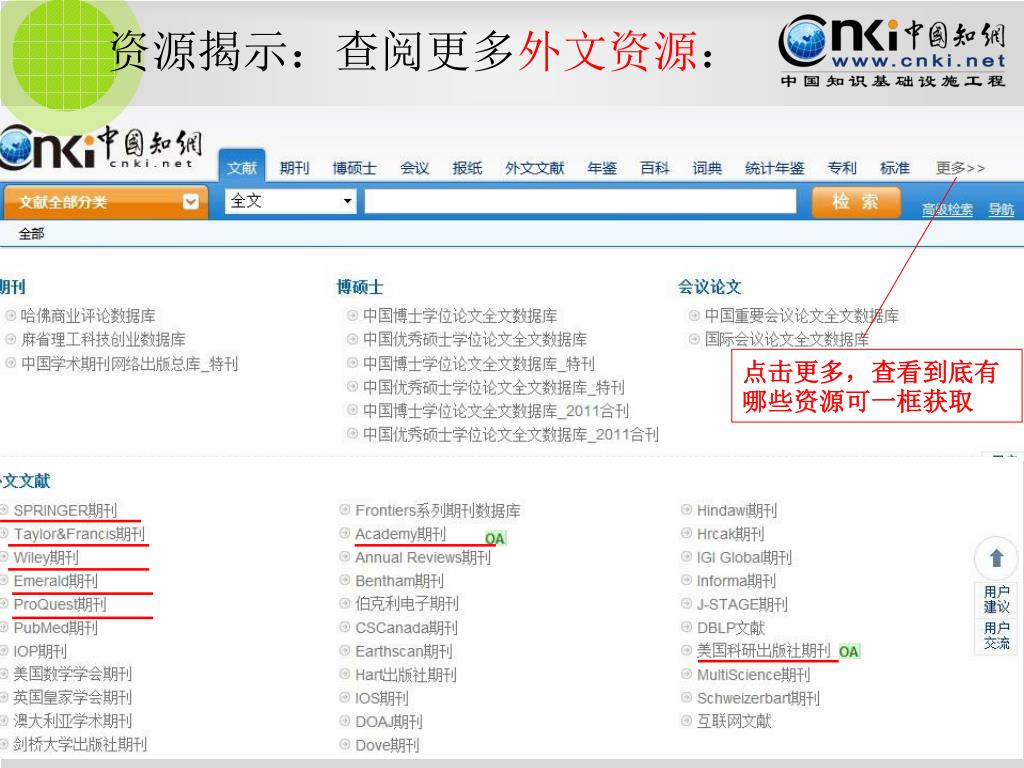Open IGI Global期刊 link
Viewport: 1024px width, 768px height.
(744, 558)
